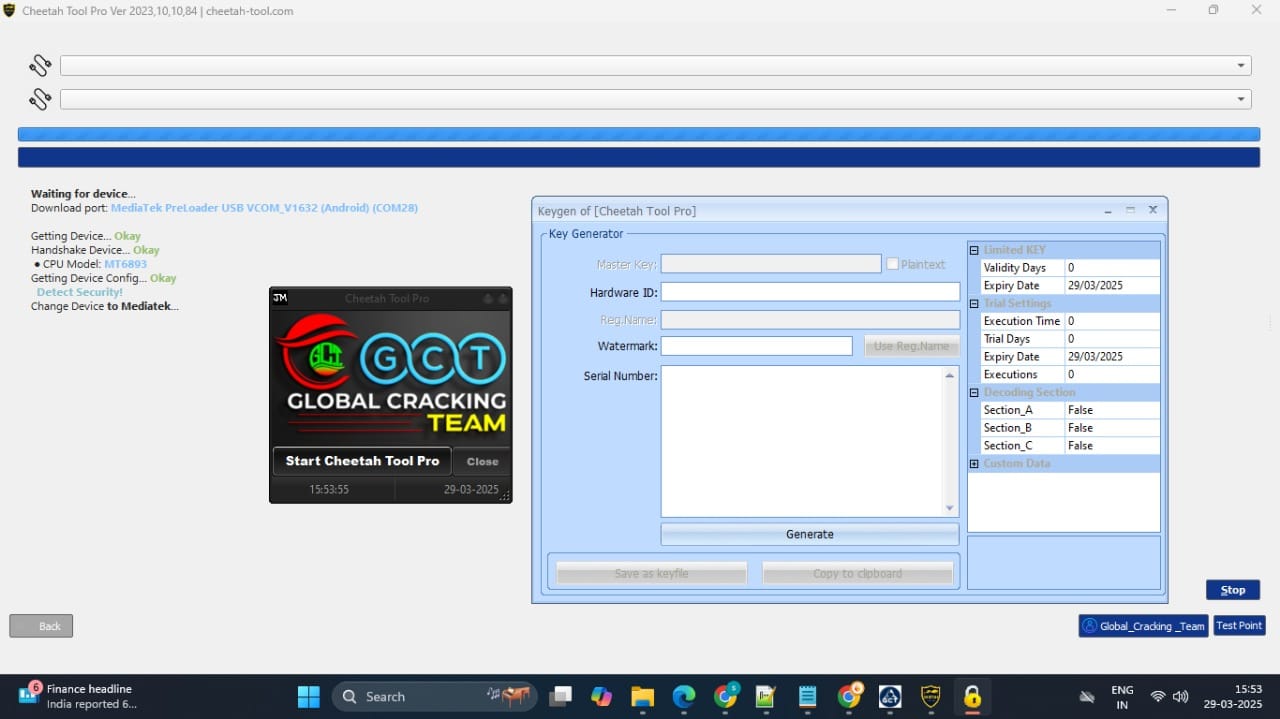The width and height of the screenshot is (1280, 719).
Task: Open the gold shield Cheetah taskbar icon
Action: coord(931,696)
